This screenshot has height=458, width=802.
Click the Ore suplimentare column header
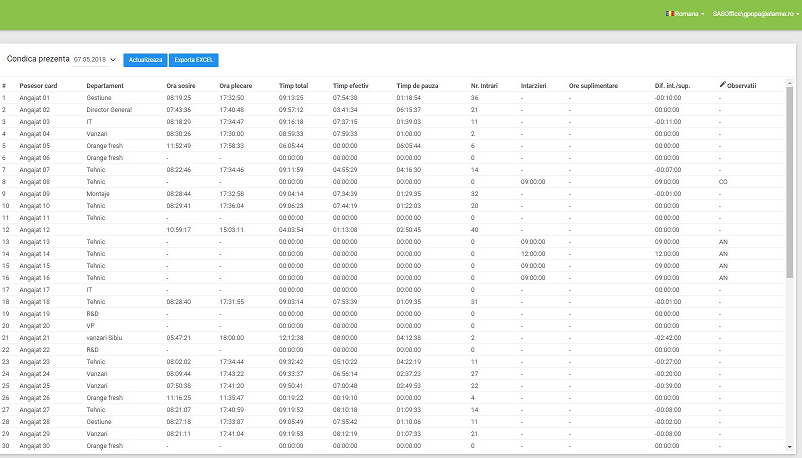pos(593,86)
